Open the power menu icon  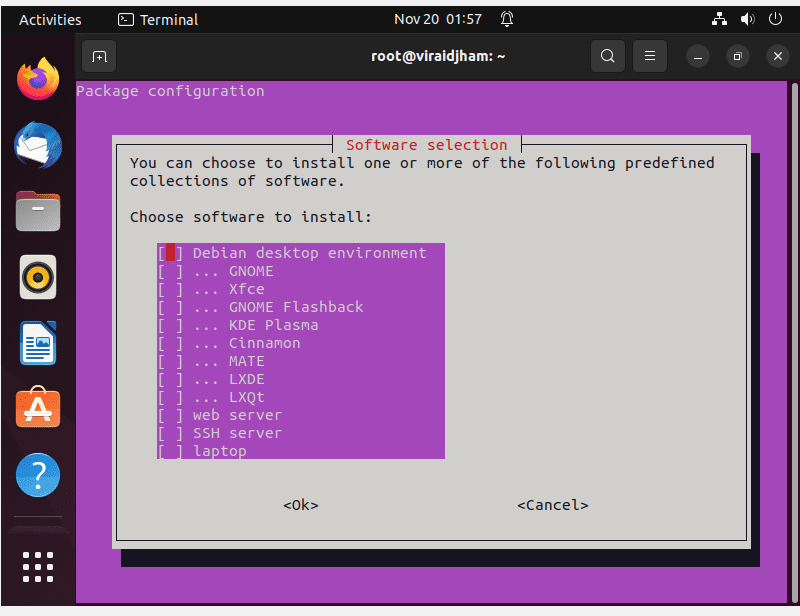776,19
